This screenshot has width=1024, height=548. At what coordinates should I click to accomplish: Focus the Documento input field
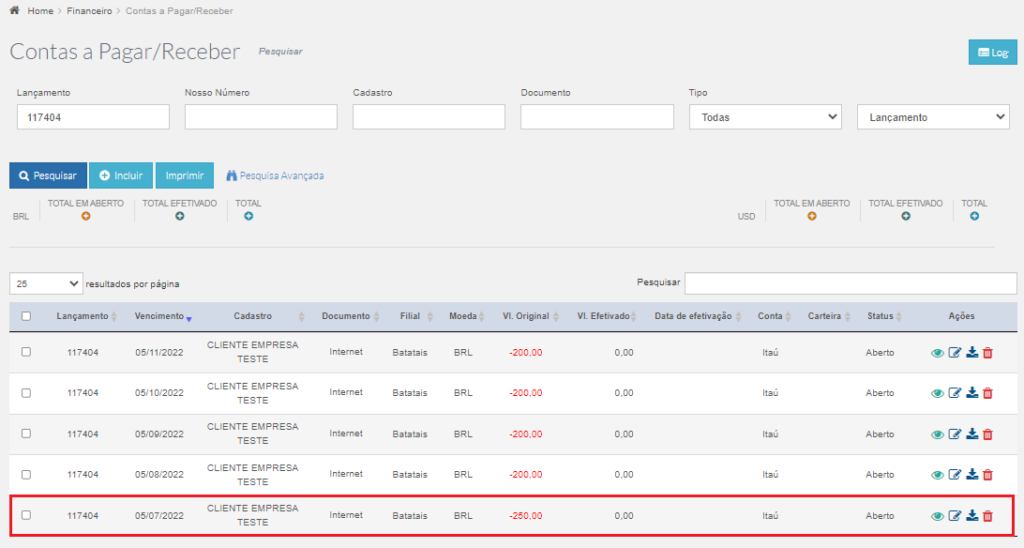point(597,117)
